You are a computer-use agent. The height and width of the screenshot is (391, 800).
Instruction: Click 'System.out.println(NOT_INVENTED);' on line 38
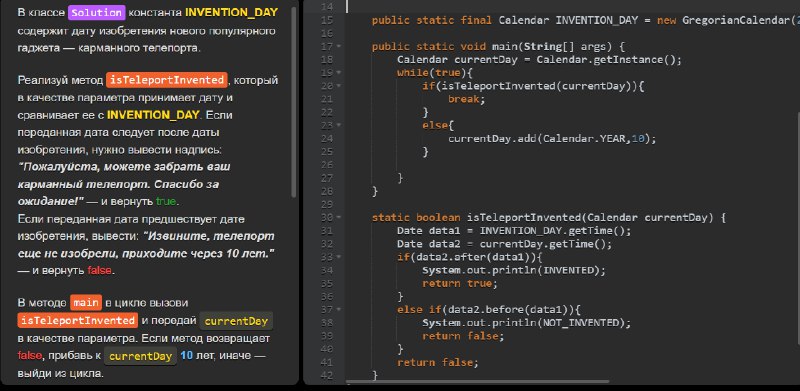pos(527,323)
